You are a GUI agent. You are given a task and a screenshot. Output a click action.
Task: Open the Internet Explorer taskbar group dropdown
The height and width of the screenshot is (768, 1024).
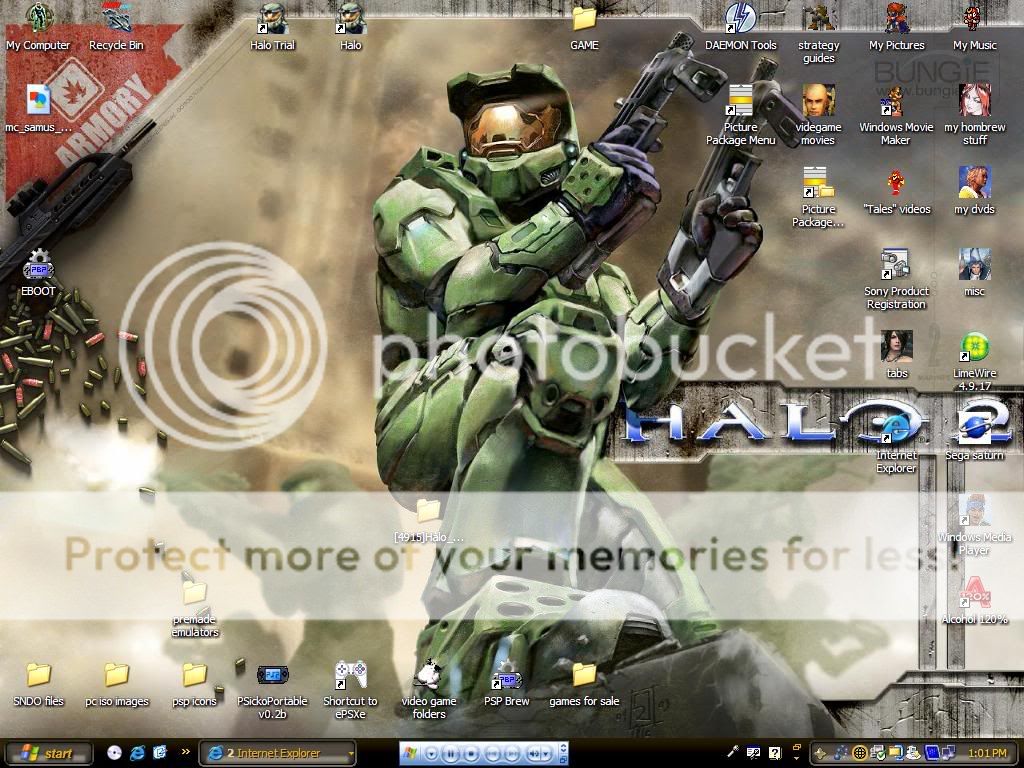(350, 753)
